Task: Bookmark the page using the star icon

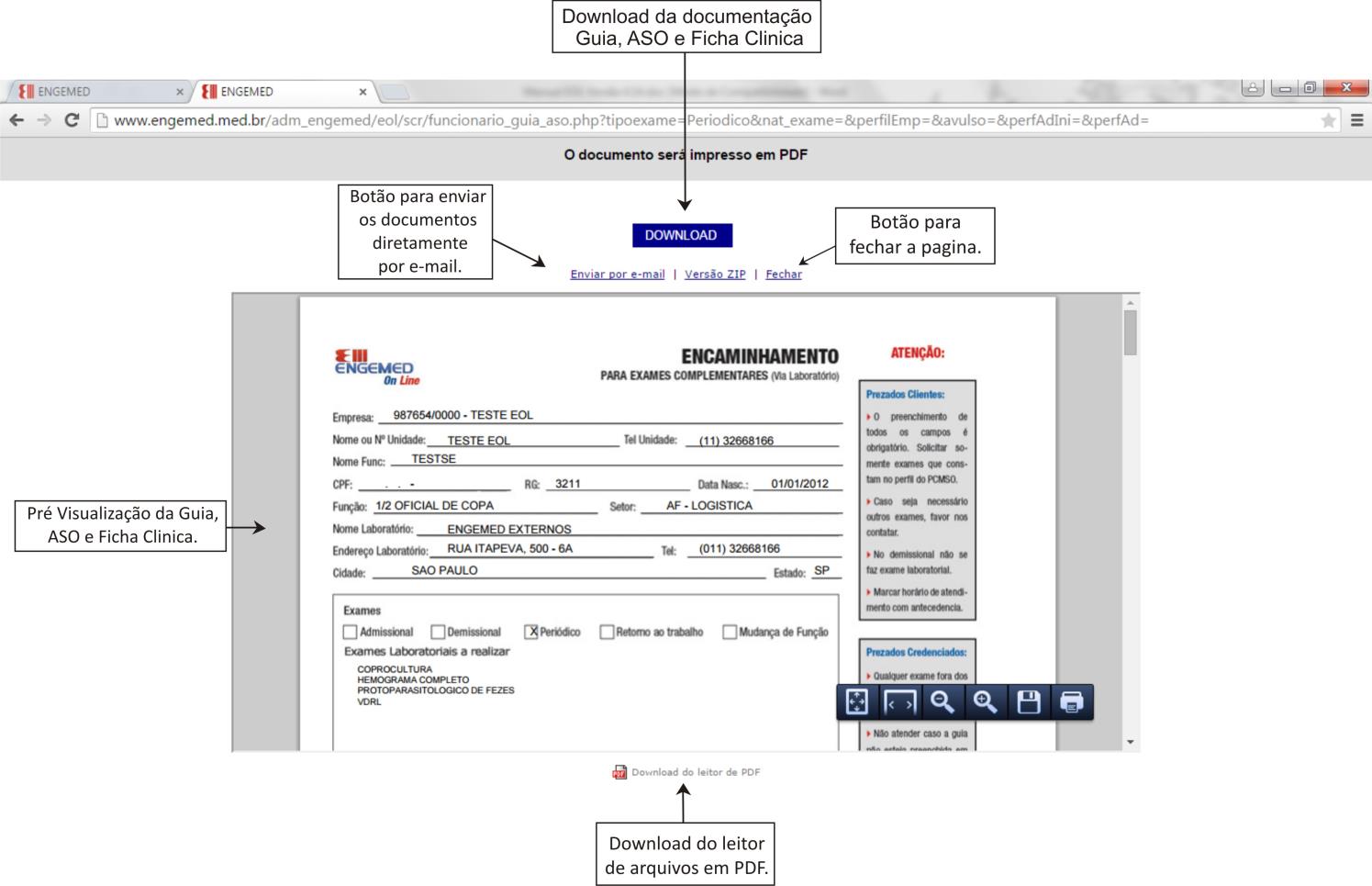Action: [1328, 120]
